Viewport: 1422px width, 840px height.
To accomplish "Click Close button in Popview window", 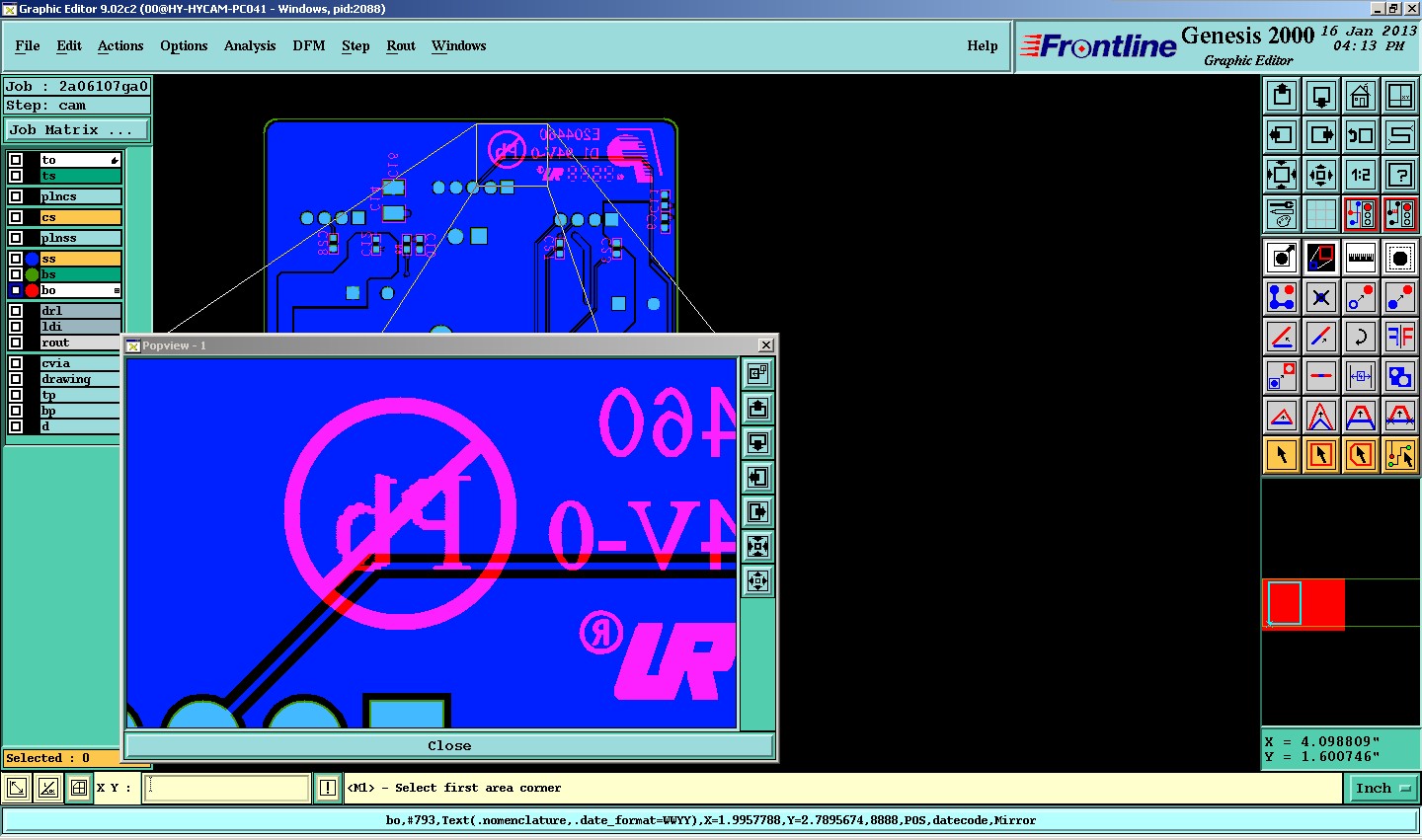I will tap(449, 745).
